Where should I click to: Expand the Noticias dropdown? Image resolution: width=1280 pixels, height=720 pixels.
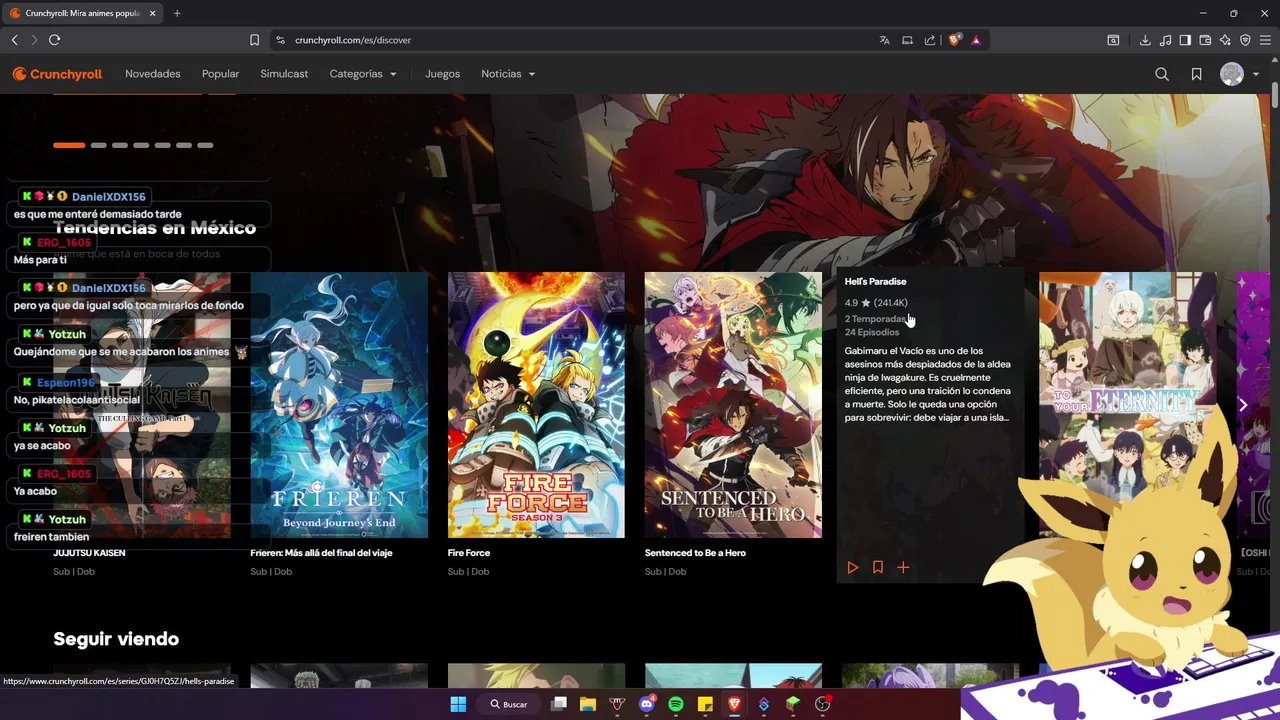[508, 74]
